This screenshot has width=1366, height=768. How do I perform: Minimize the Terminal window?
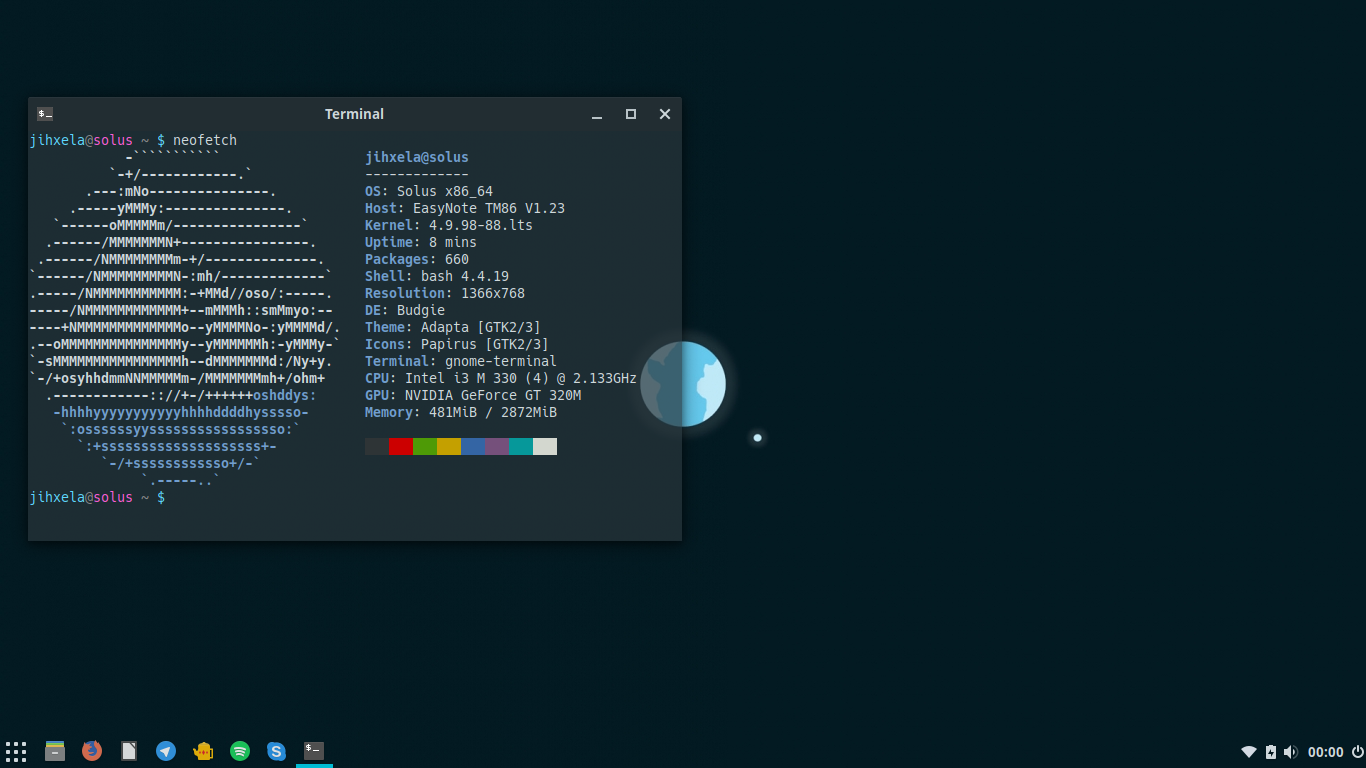coord(597,115)
